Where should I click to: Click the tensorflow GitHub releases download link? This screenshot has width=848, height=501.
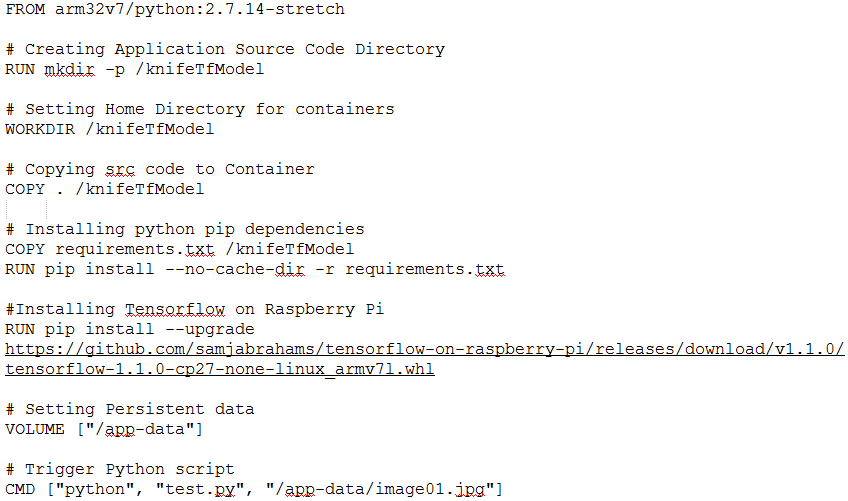pyautogui.click(x=425, y=350)
